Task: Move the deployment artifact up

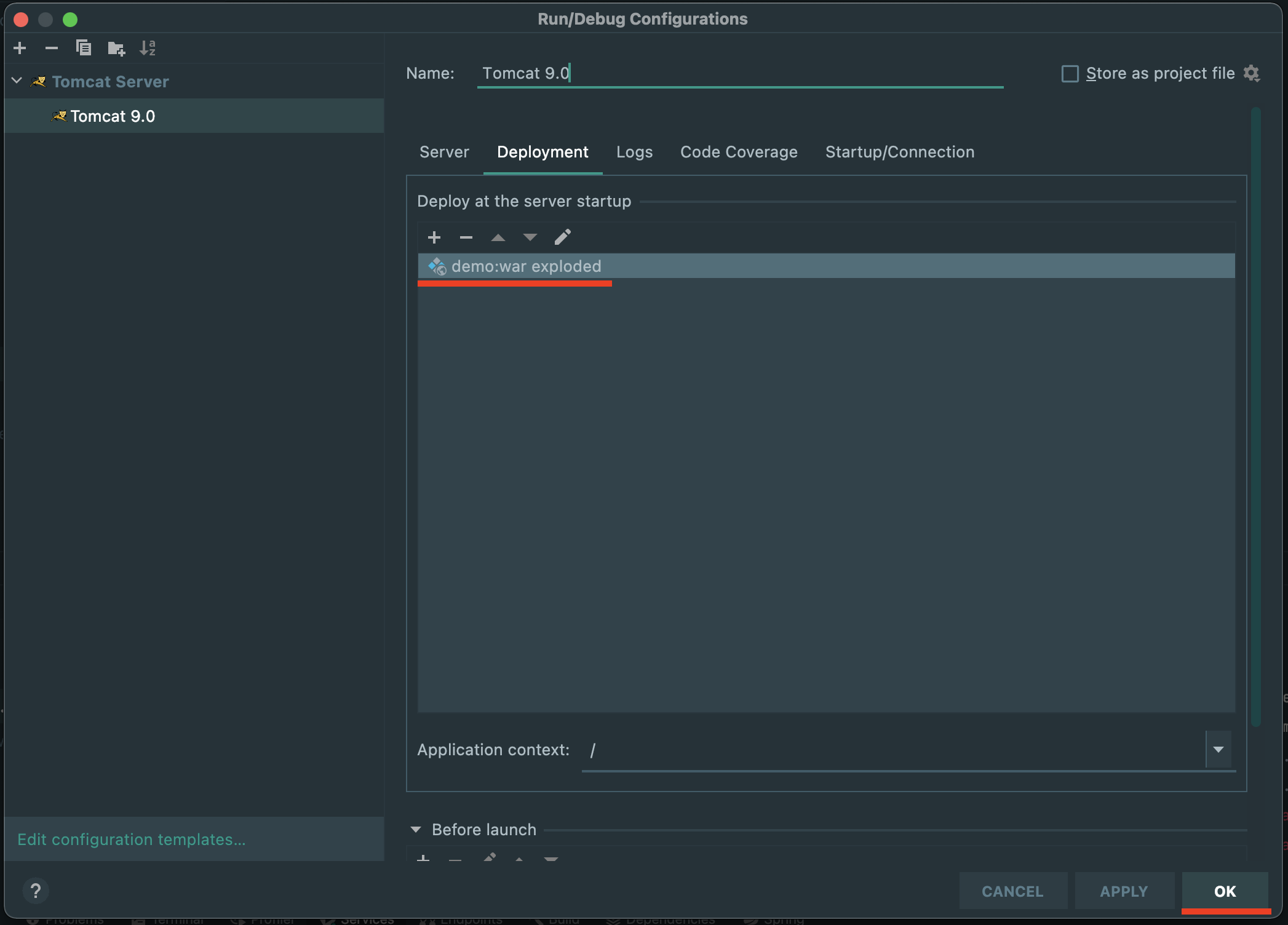Action: click(498, 237)
